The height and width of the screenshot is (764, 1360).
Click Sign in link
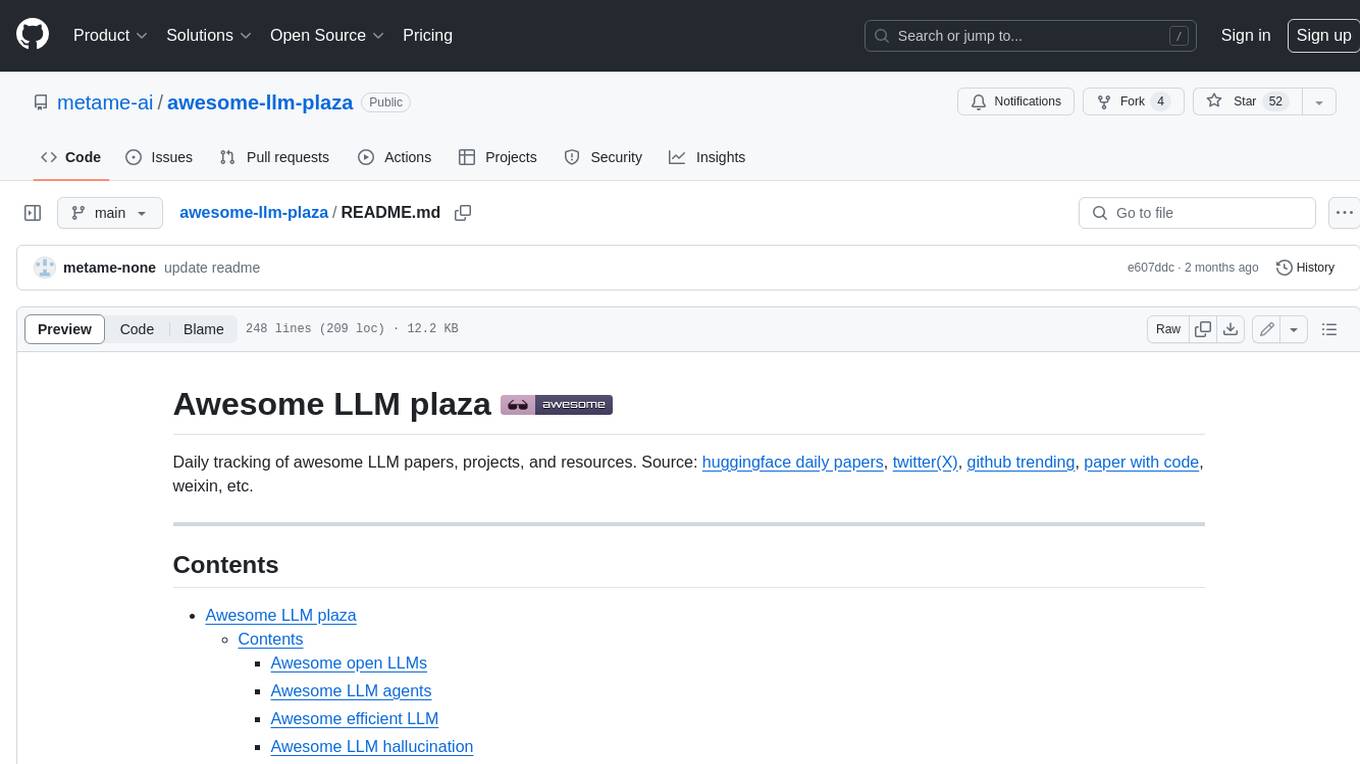tap(1245, 35)
